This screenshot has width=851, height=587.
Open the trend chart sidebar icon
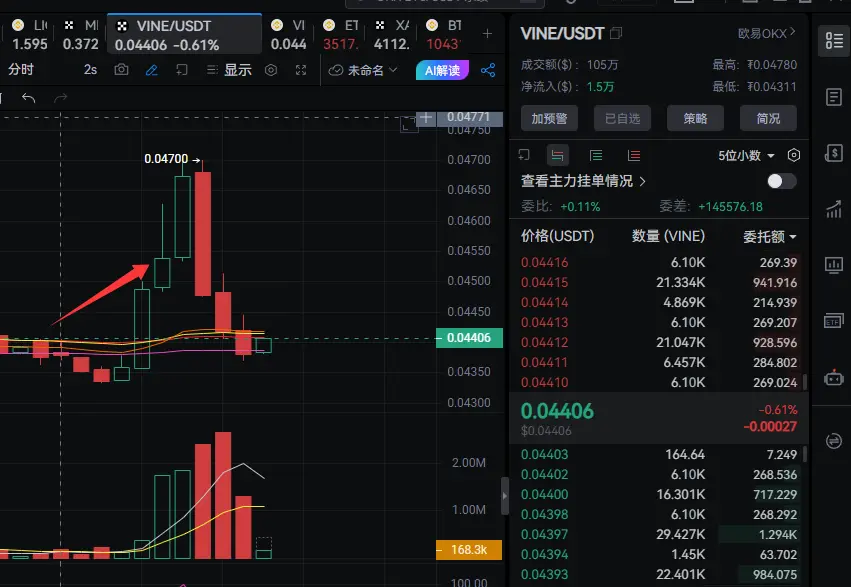[834, 209]
